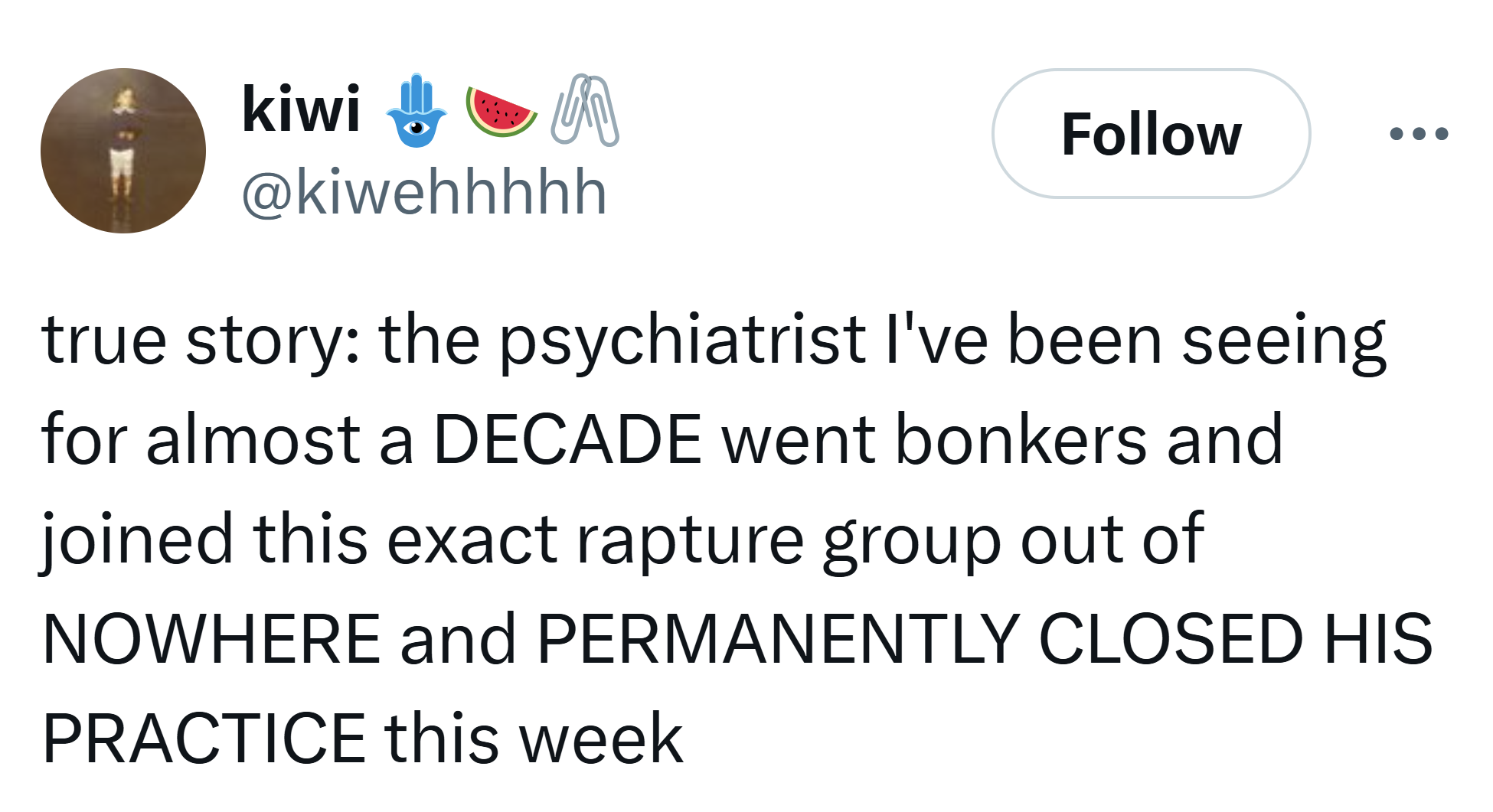Click the word "psychiatrist" in the tweet
The image size is (1493, 812).
682,341
